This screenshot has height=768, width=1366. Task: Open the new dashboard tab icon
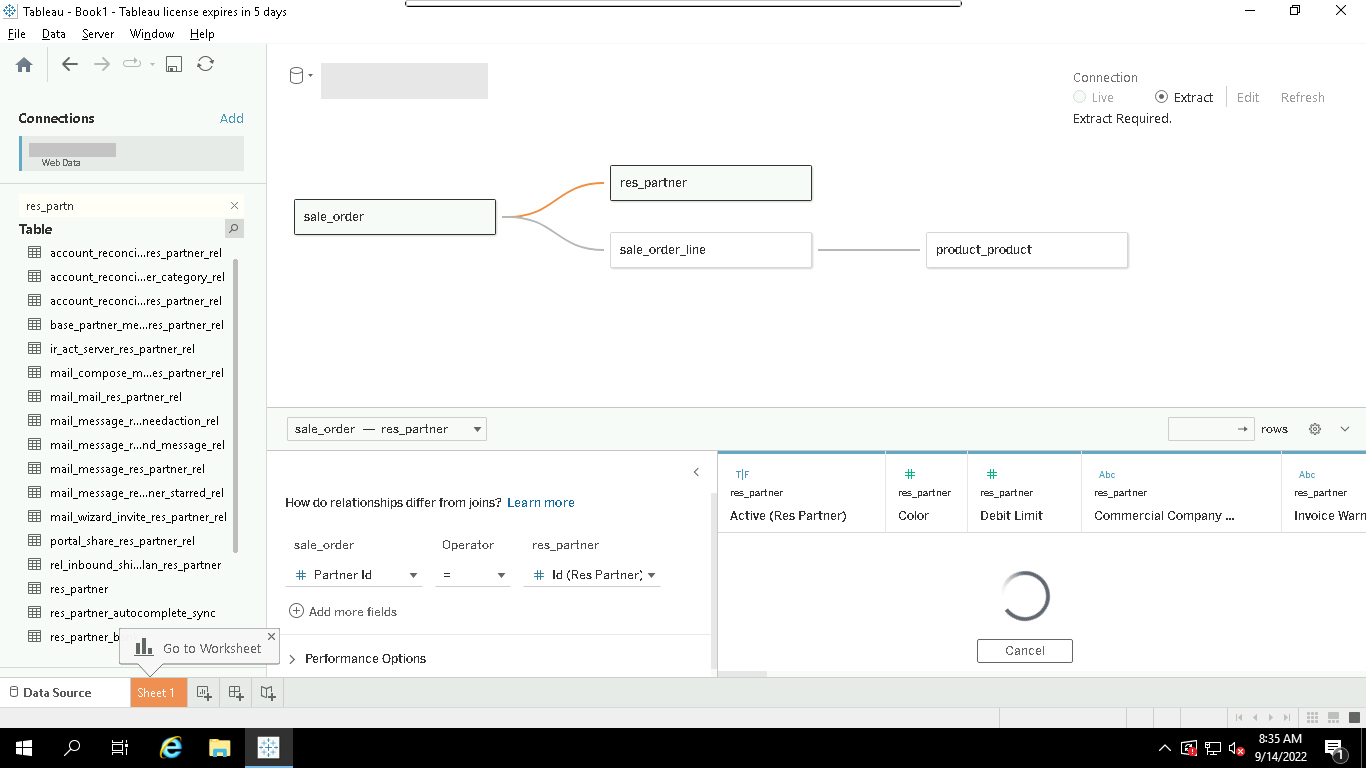(236, 692)
